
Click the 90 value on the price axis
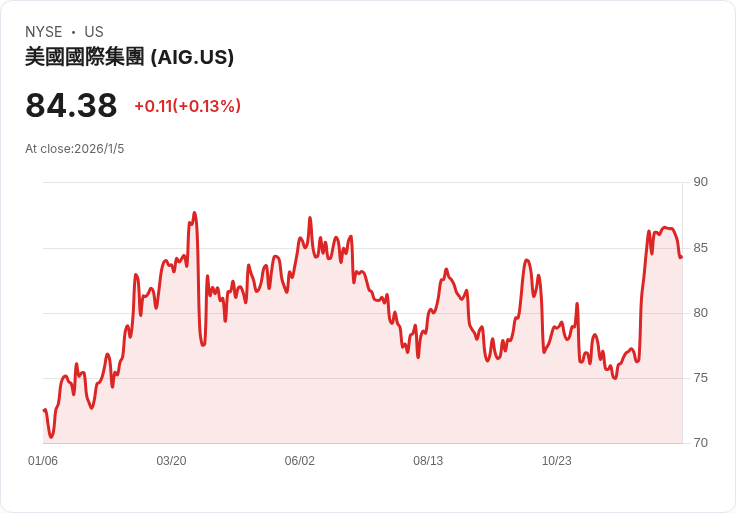pyautogui.click(x=700, y=182)
